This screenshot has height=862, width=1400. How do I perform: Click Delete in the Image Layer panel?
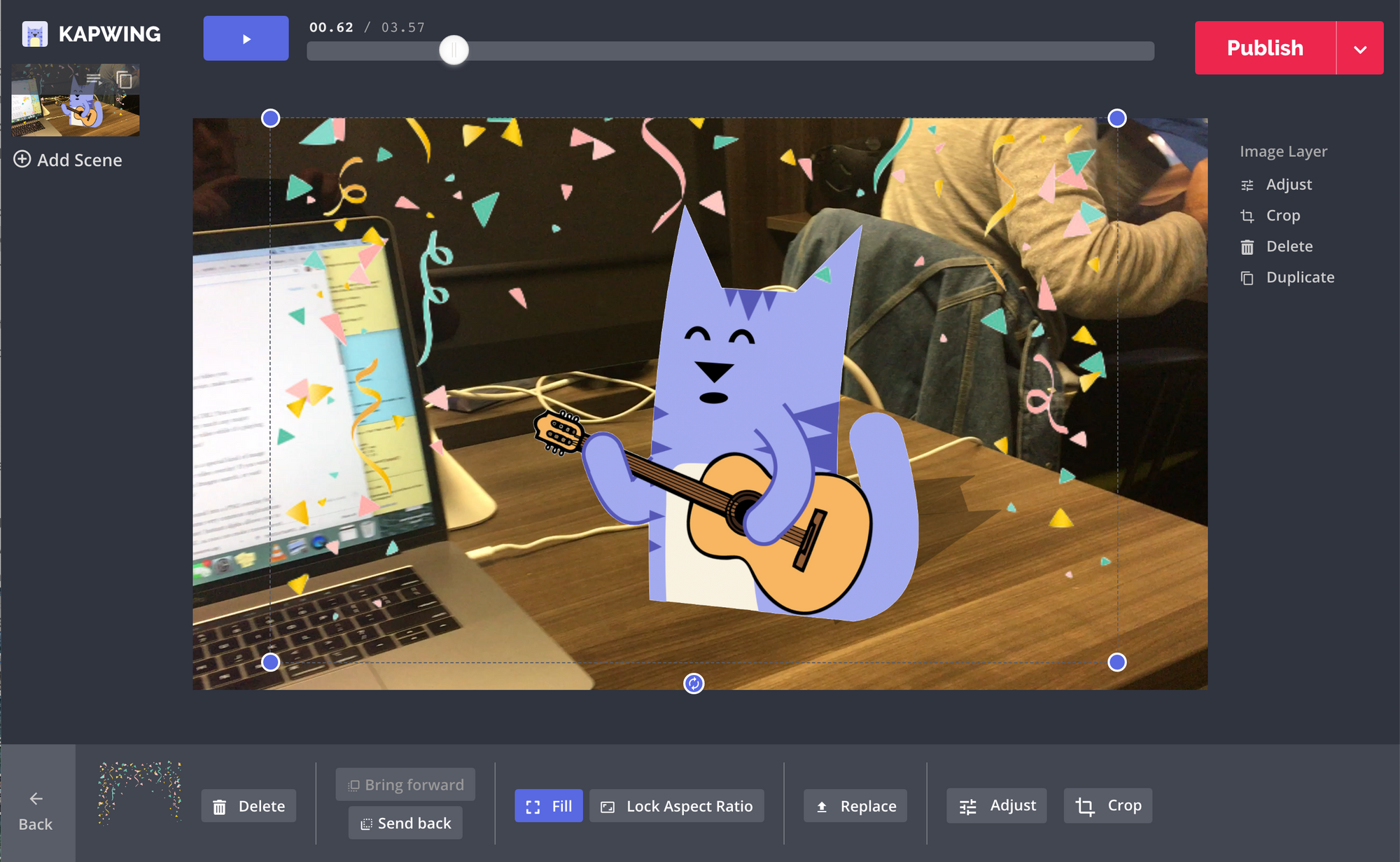[x=1288, y=246]
